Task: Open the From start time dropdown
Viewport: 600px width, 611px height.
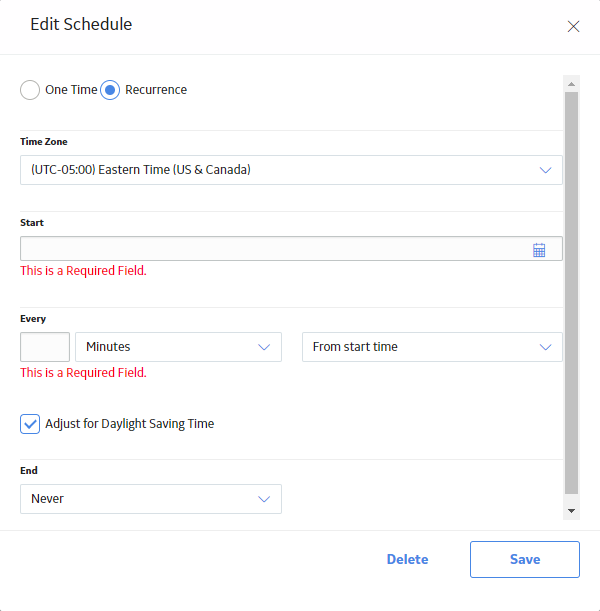Action: pos(432,347)
